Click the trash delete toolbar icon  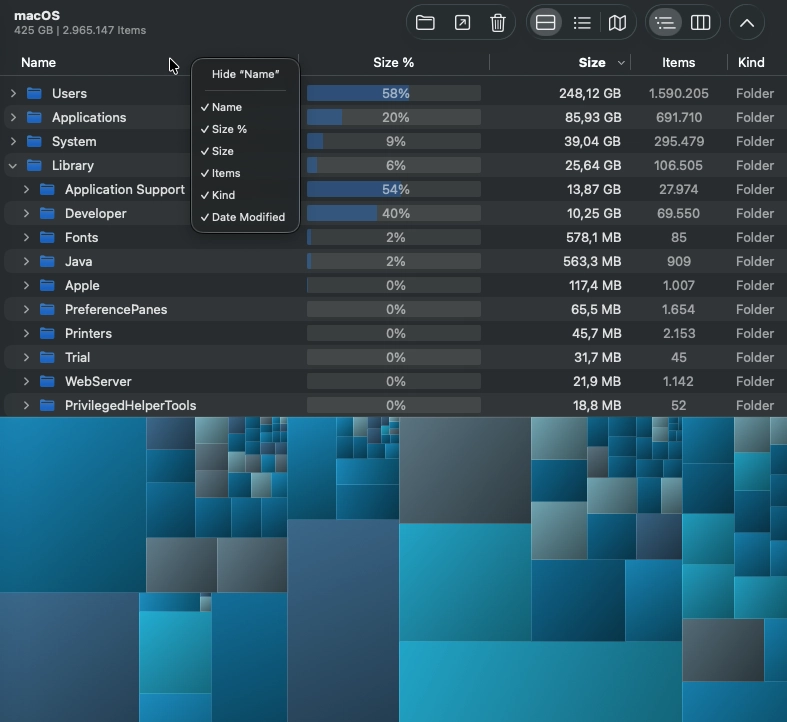497,23
